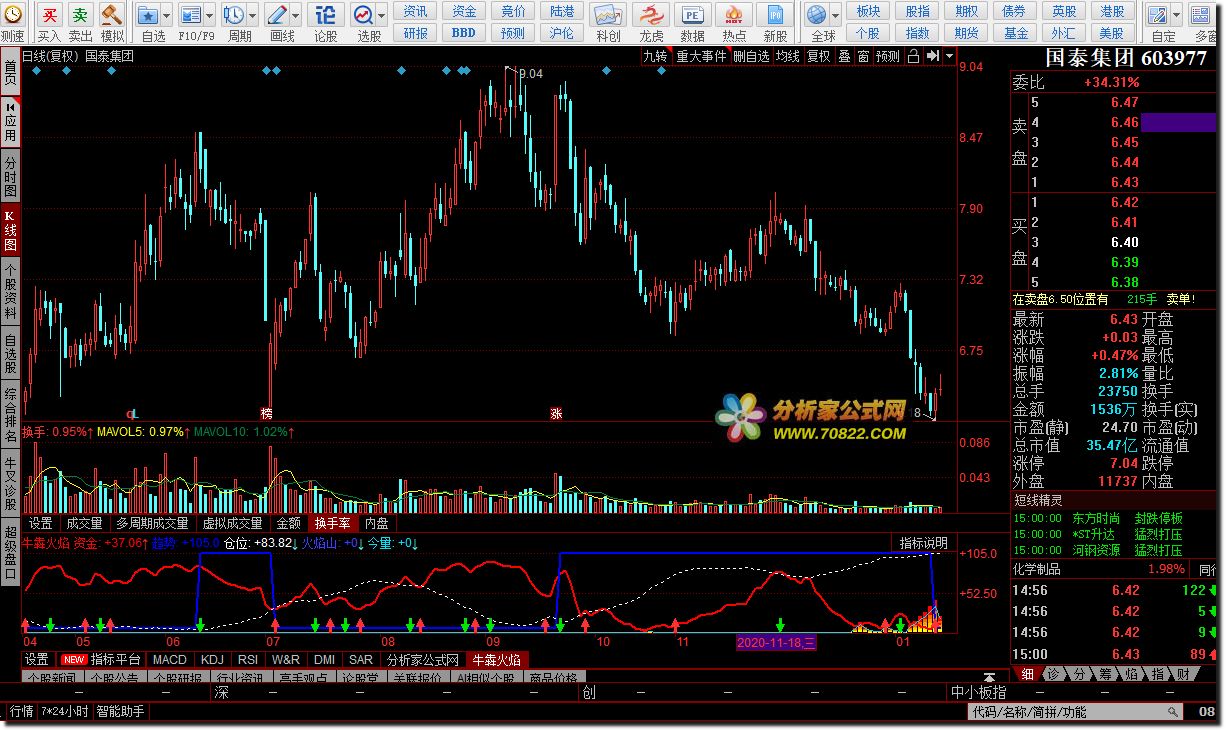The width and height of the screenshot is (1226, 730).
Task: Expand the F10/F9 dropdown arrow
Action: [208, 15]
